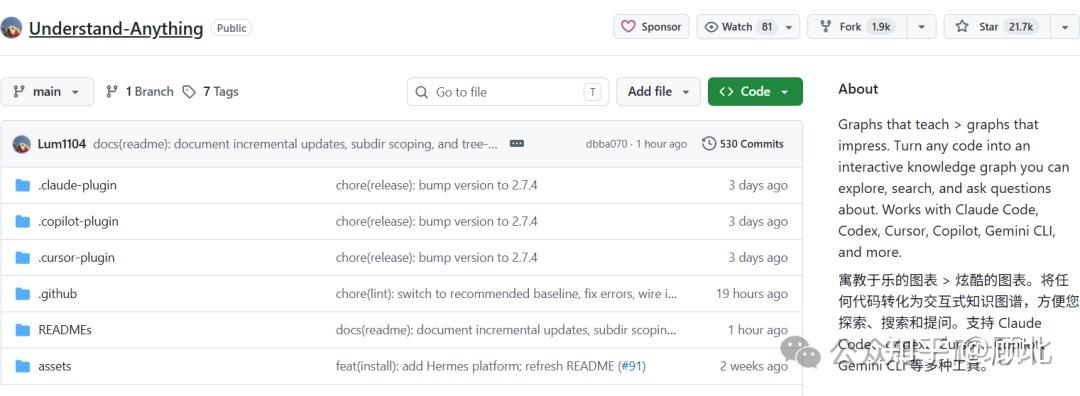Screen dimensions: 1080x396
Task: Click the folder icon for .cursor-plugin
Action: 23,258
